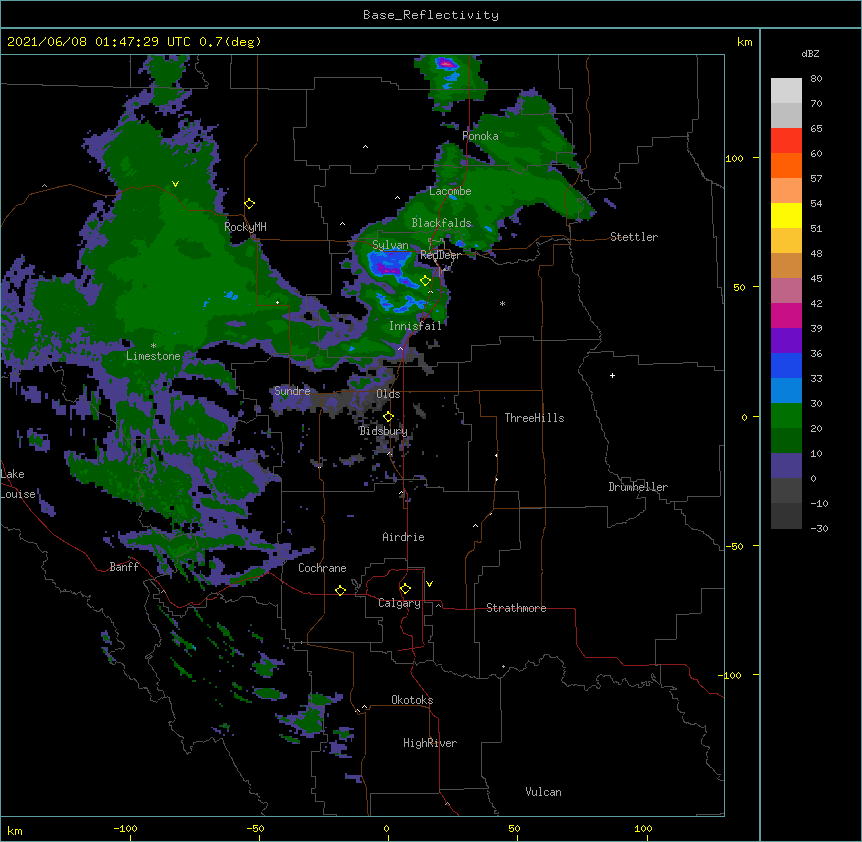Select the white plus marker north of Drumheller
This screenshot has width=862, height=842.
(x=612, y=375)
